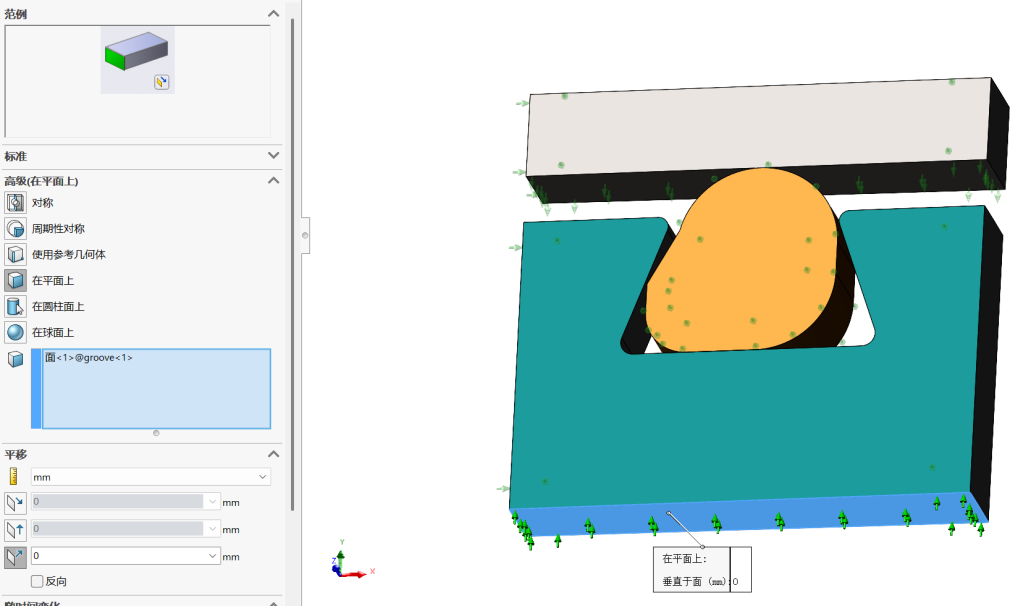Toggle the normal-to-plane translation icon

click(x=15, y=557)
